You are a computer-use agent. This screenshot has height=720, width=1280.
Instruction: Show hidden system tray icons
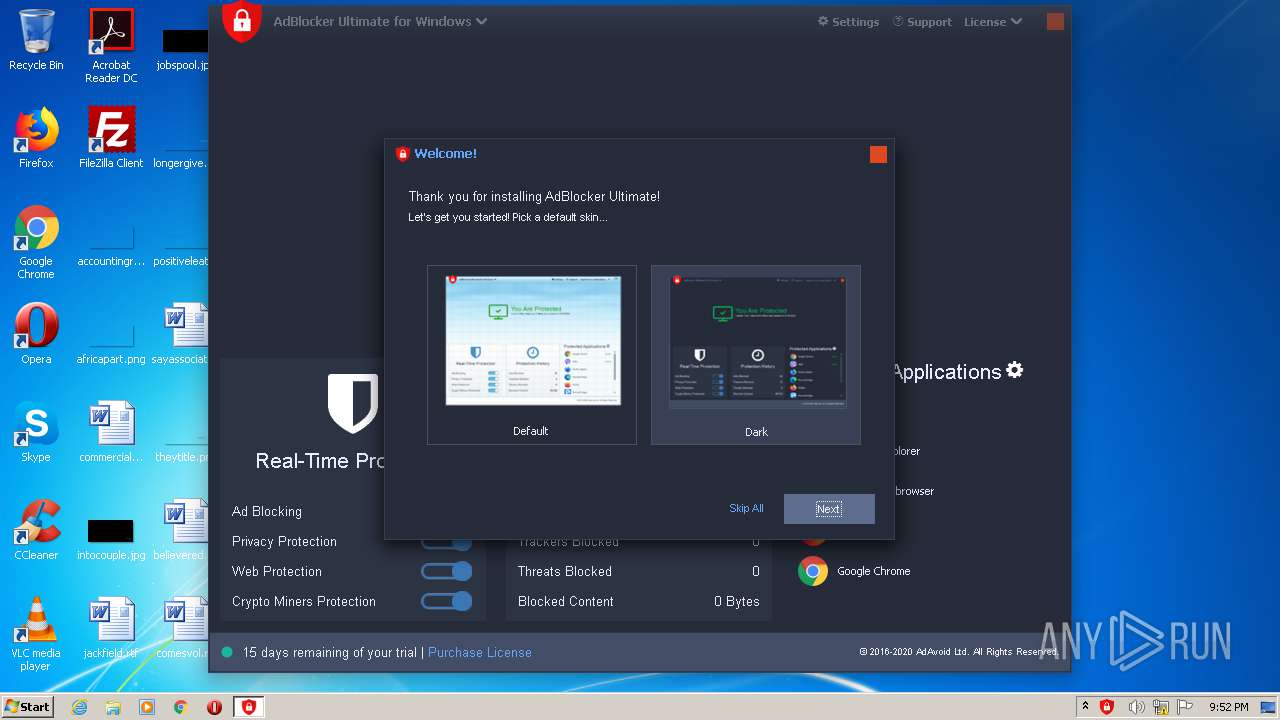tap(1085, 707)
